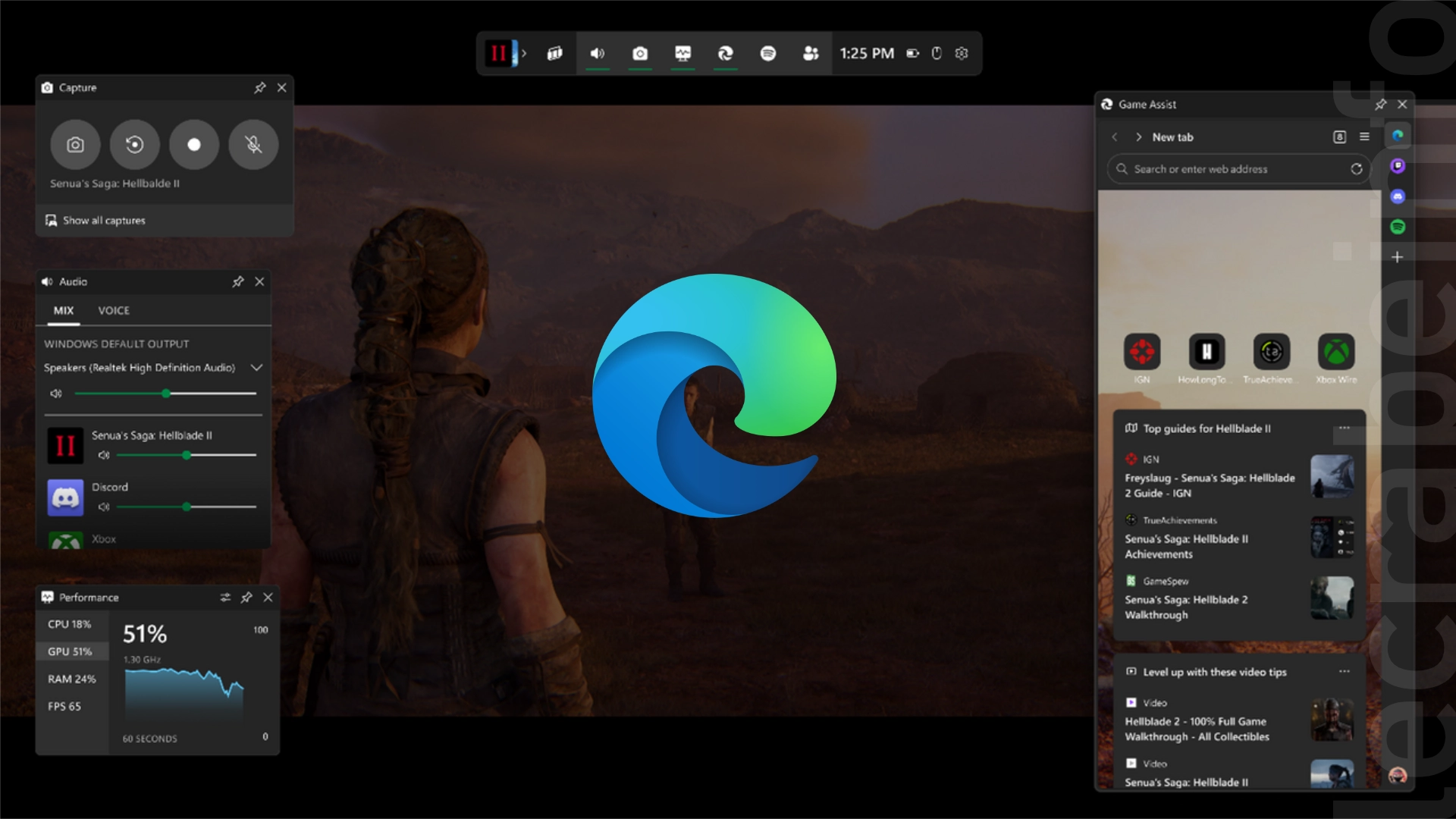This screenshot has width=1456, height=819.
Task: Pin the Audio widget
Action: click(x=238, y=281)
